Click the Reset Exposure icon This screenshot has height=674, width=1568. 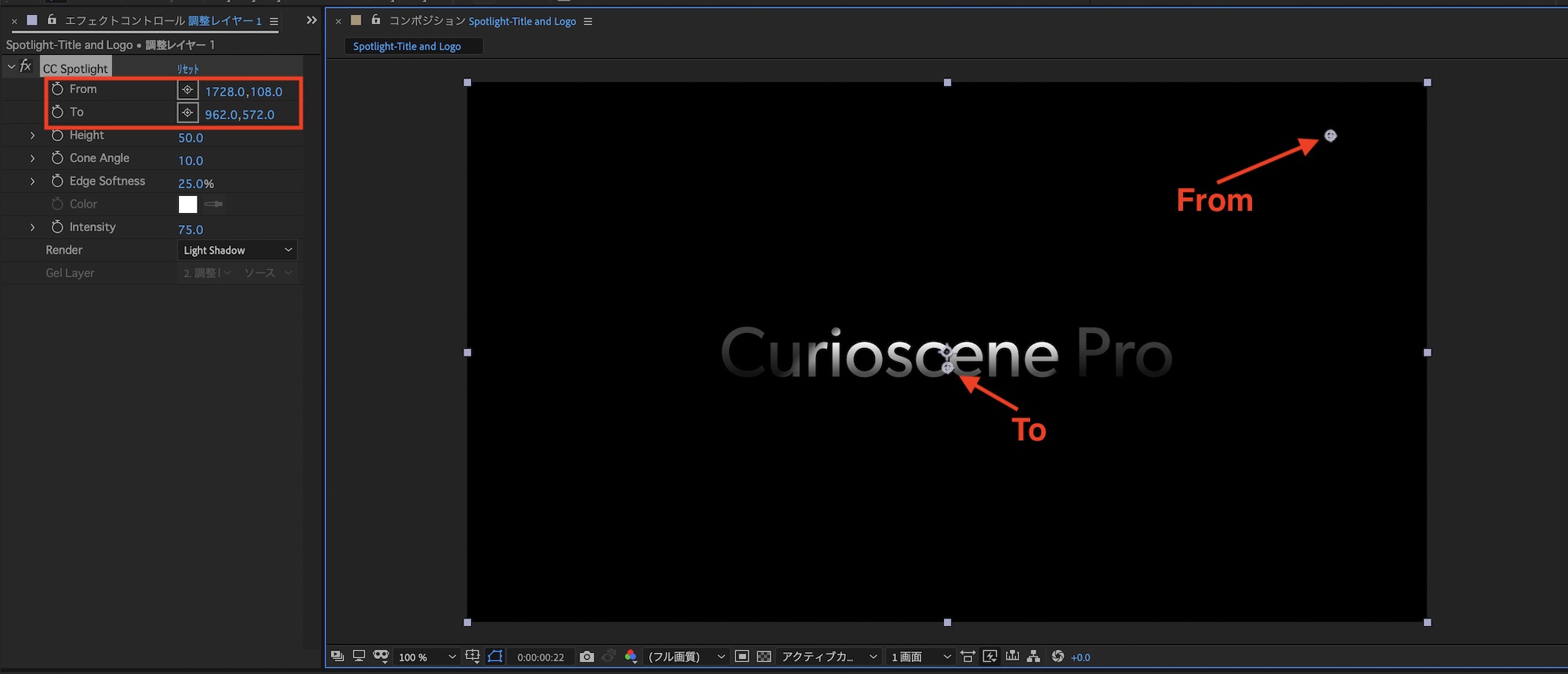click(x=1058, y=656)
